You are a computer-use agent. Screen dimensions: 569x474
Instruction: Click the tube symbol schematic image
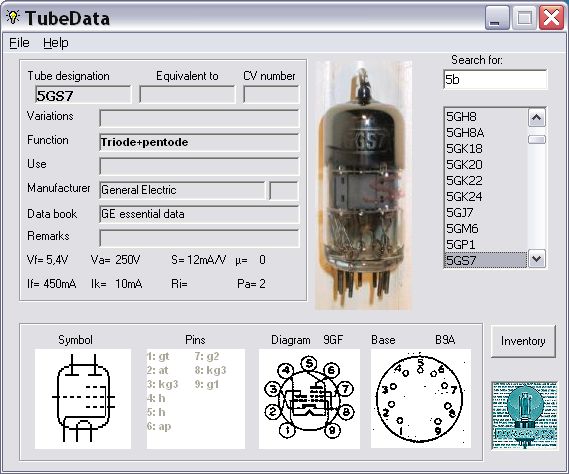pyautogui.click(x=83, y=399)
